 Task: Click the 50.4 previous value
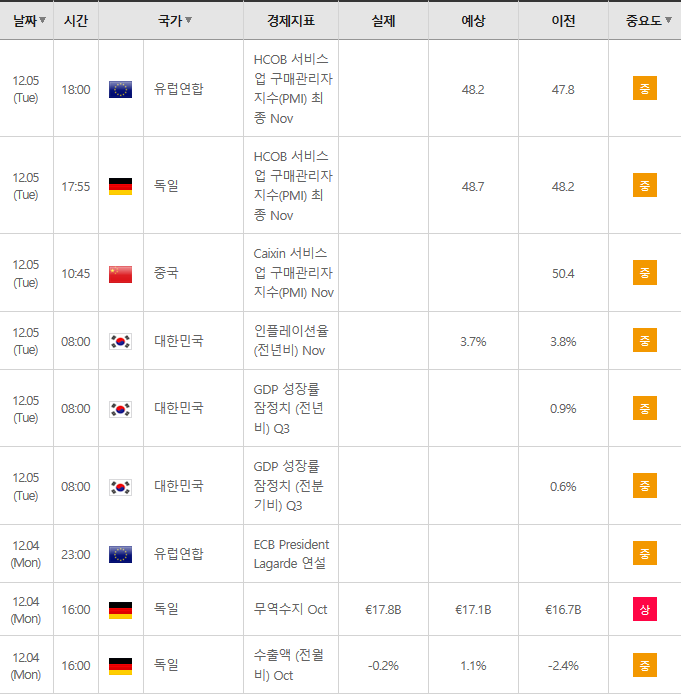[563, 274]
